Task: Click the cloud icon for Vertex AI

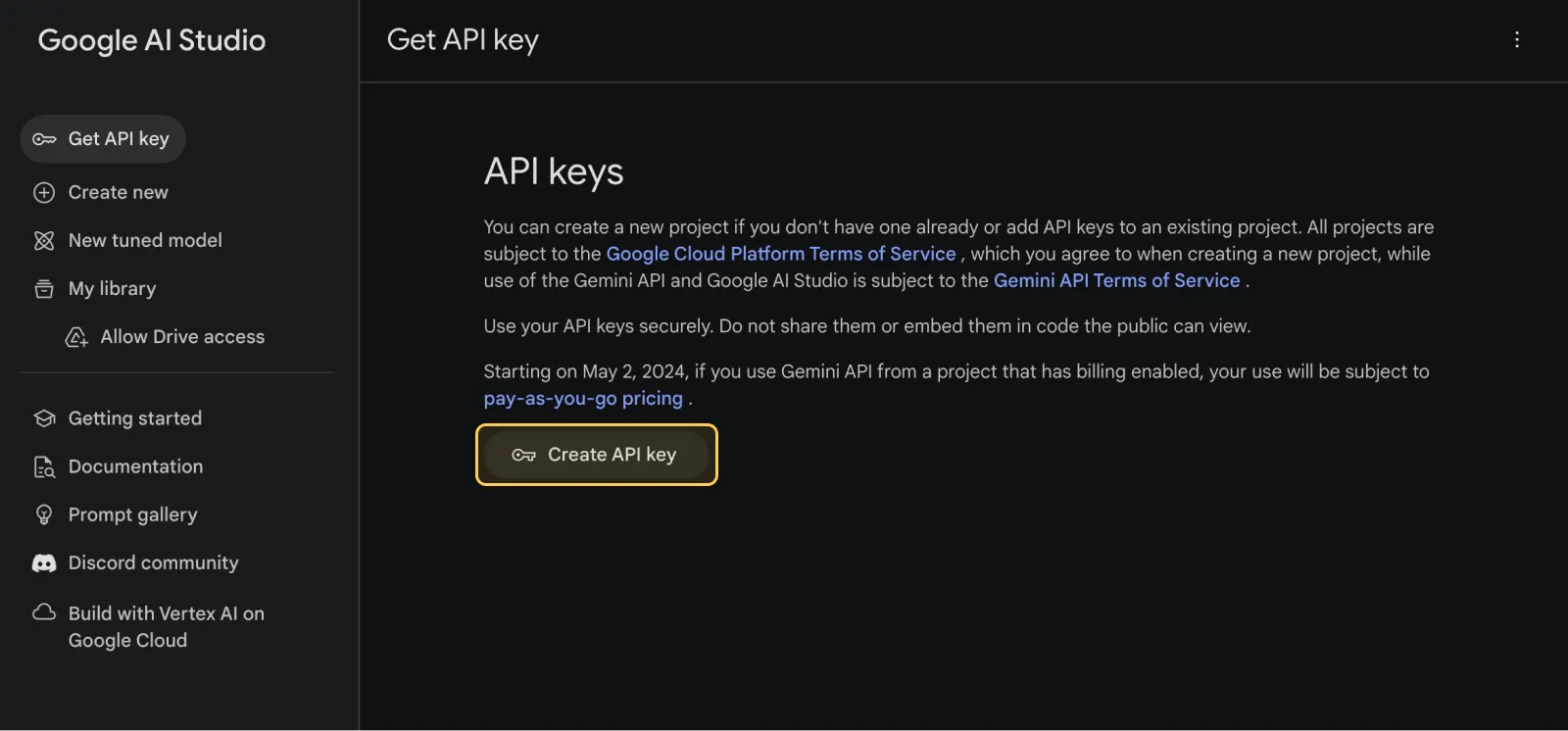Action: tap(44, 612)
